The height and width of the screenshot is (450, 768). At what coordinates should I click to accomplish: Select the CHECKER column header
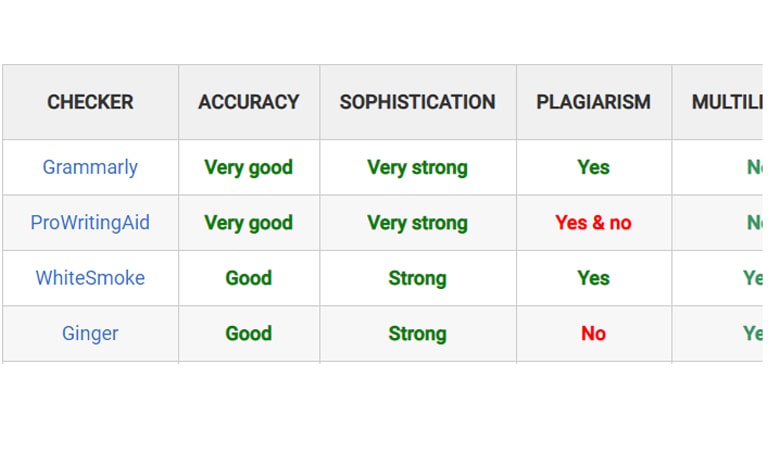(x=90, y=102)
